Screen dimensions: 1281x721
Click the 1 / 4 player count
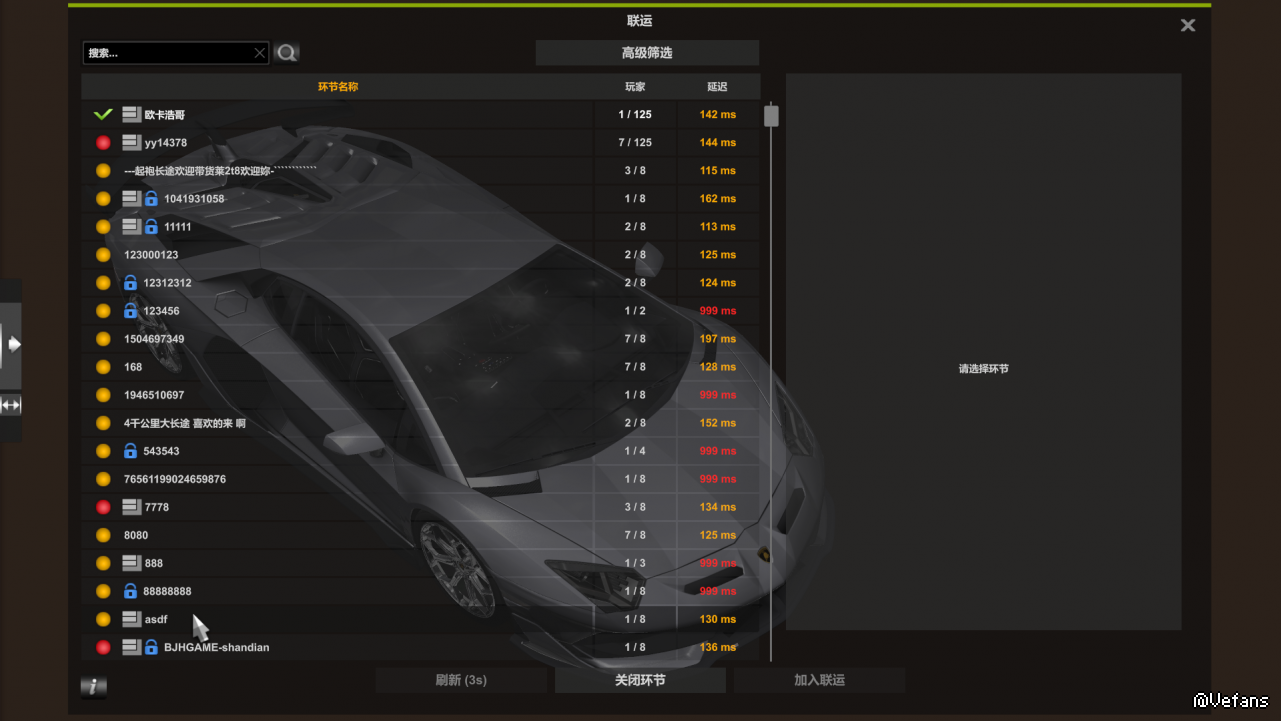[x=635, y=451]
